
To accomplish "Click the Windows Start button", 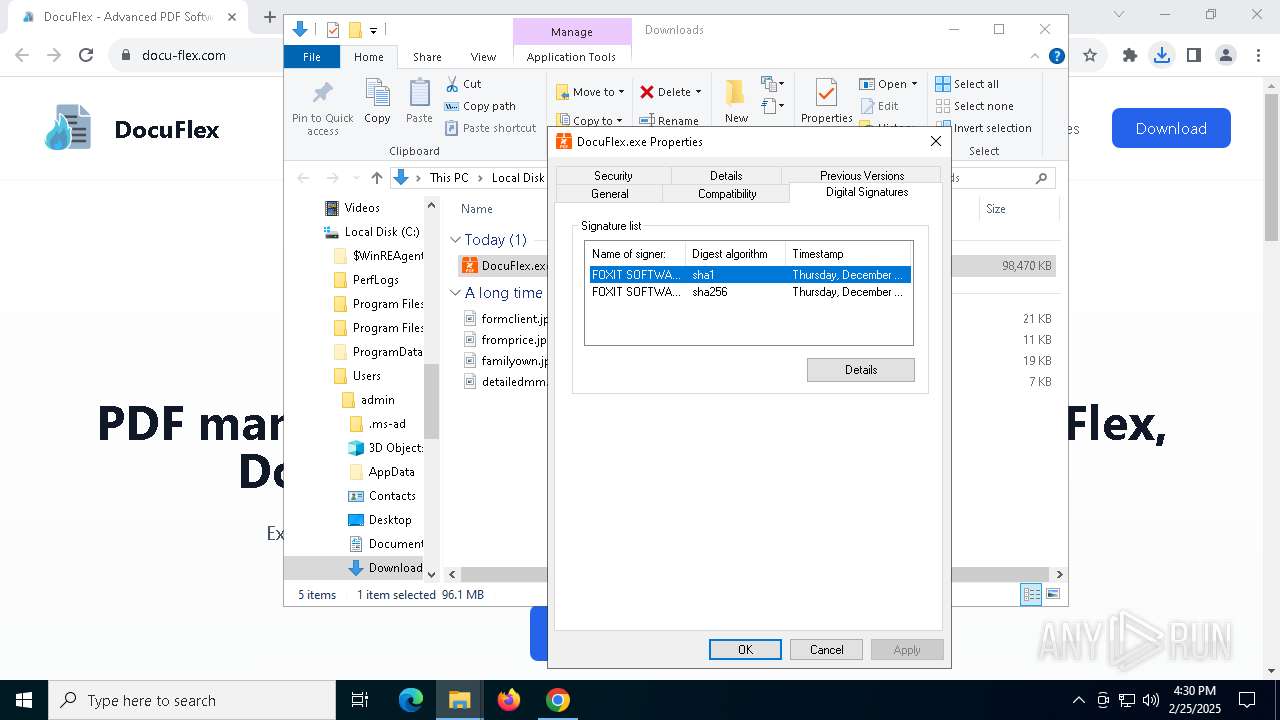I will (24, 700).
